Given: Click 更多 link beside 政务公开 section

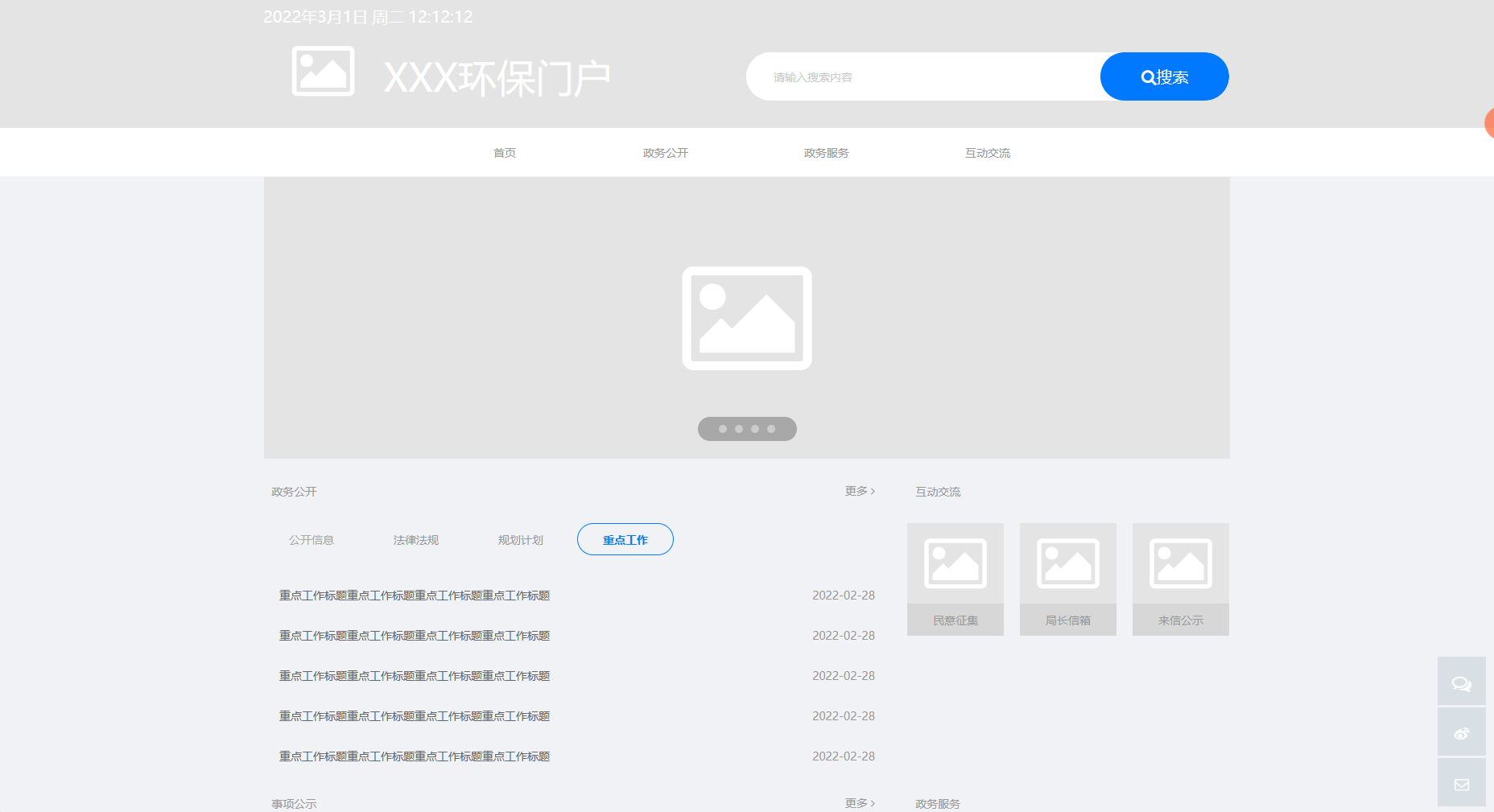Looking at the screenshot, I should pyautogui.click(x=860, y=491).
